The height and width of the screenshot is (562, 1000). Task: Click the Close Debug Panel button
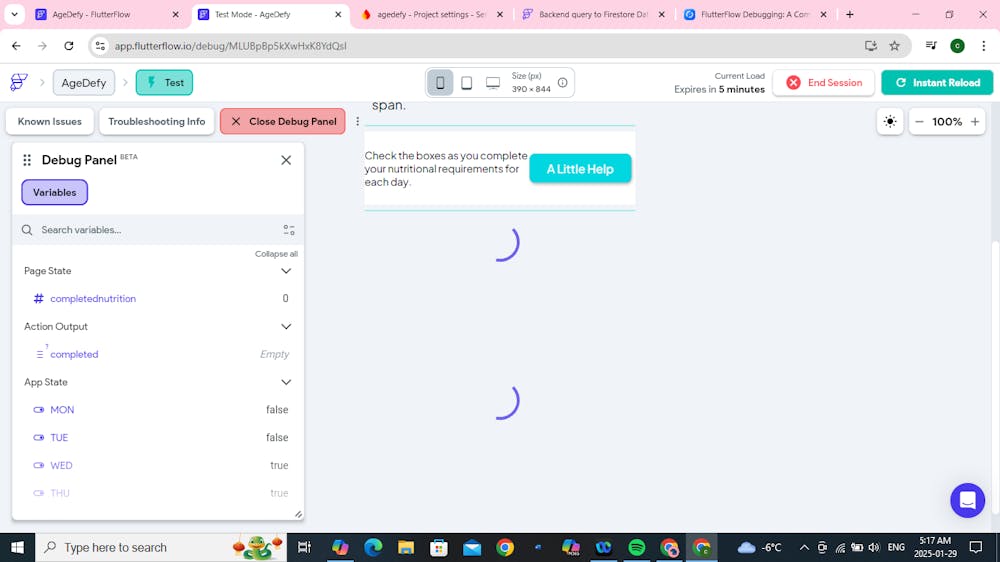283,121
